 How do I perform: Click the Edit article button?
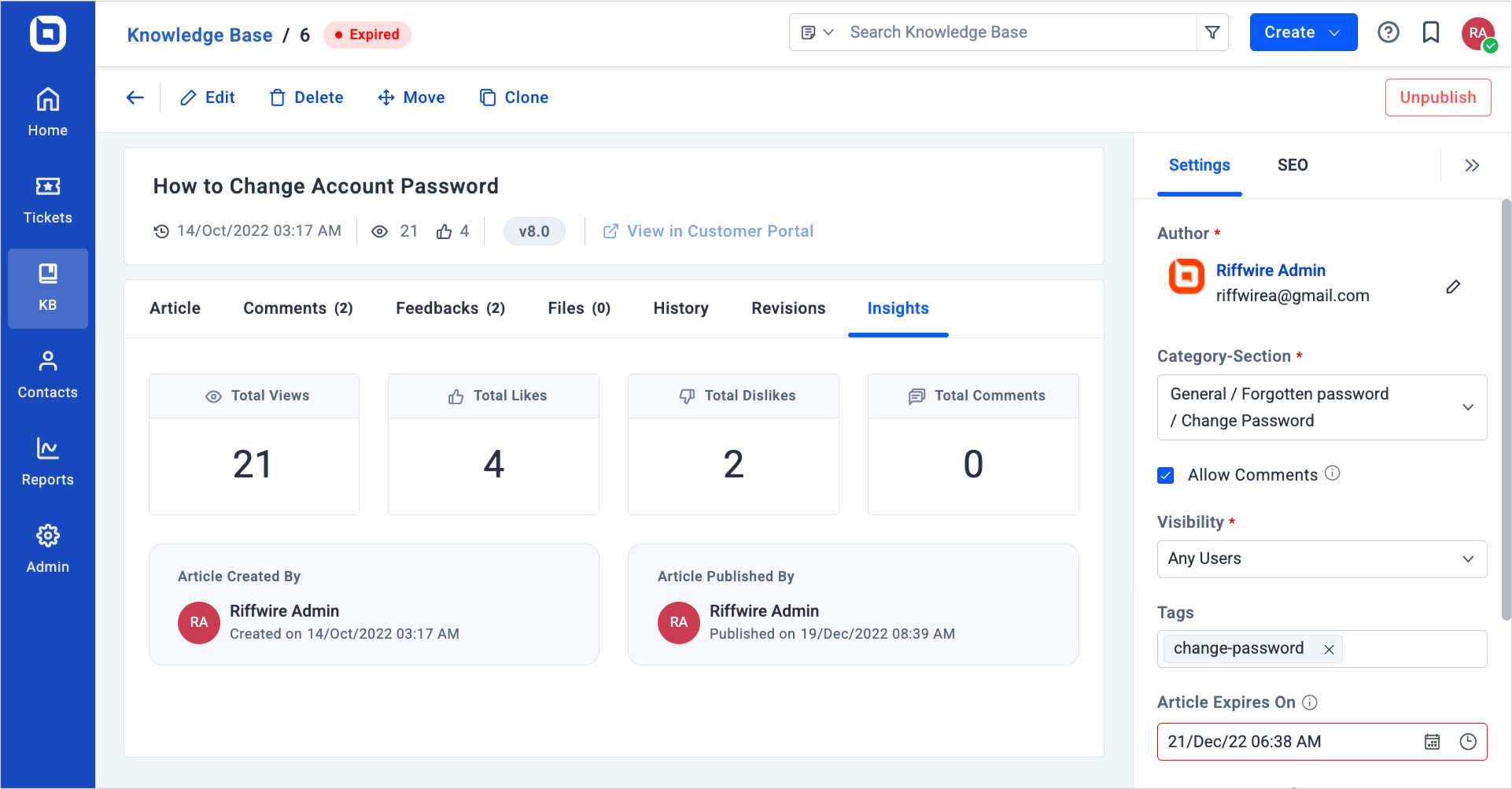pos(208,98)
